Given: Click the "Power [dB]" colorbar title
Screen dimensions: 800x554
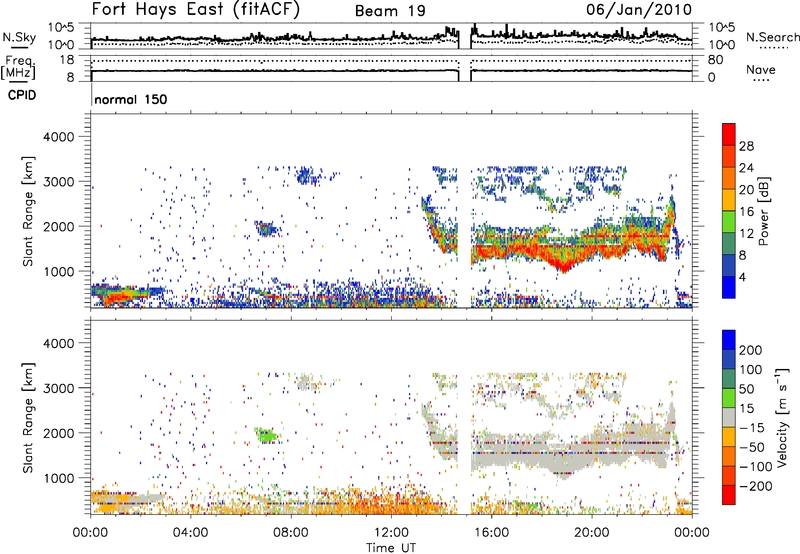Looking at the screenshot, I should click(763, 211).
